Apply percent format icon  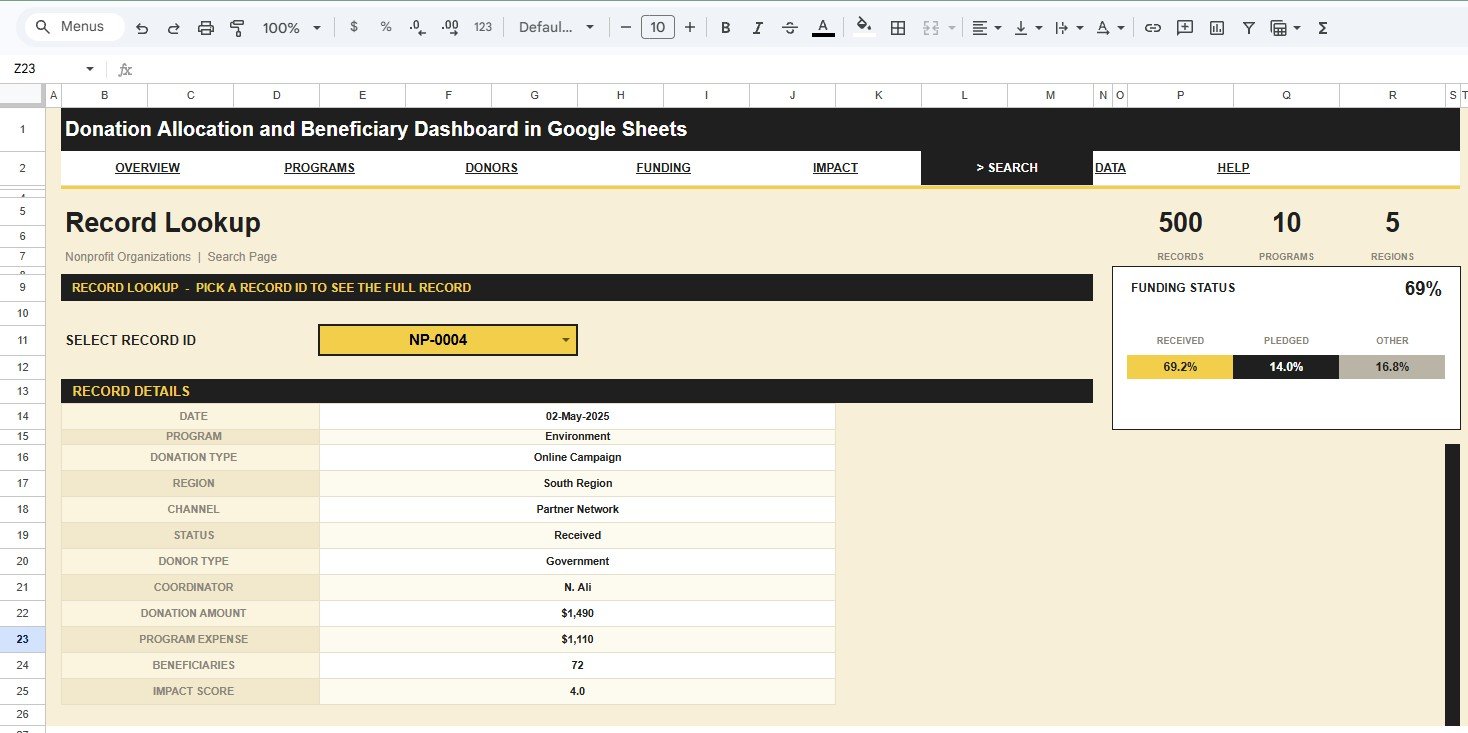386,27
